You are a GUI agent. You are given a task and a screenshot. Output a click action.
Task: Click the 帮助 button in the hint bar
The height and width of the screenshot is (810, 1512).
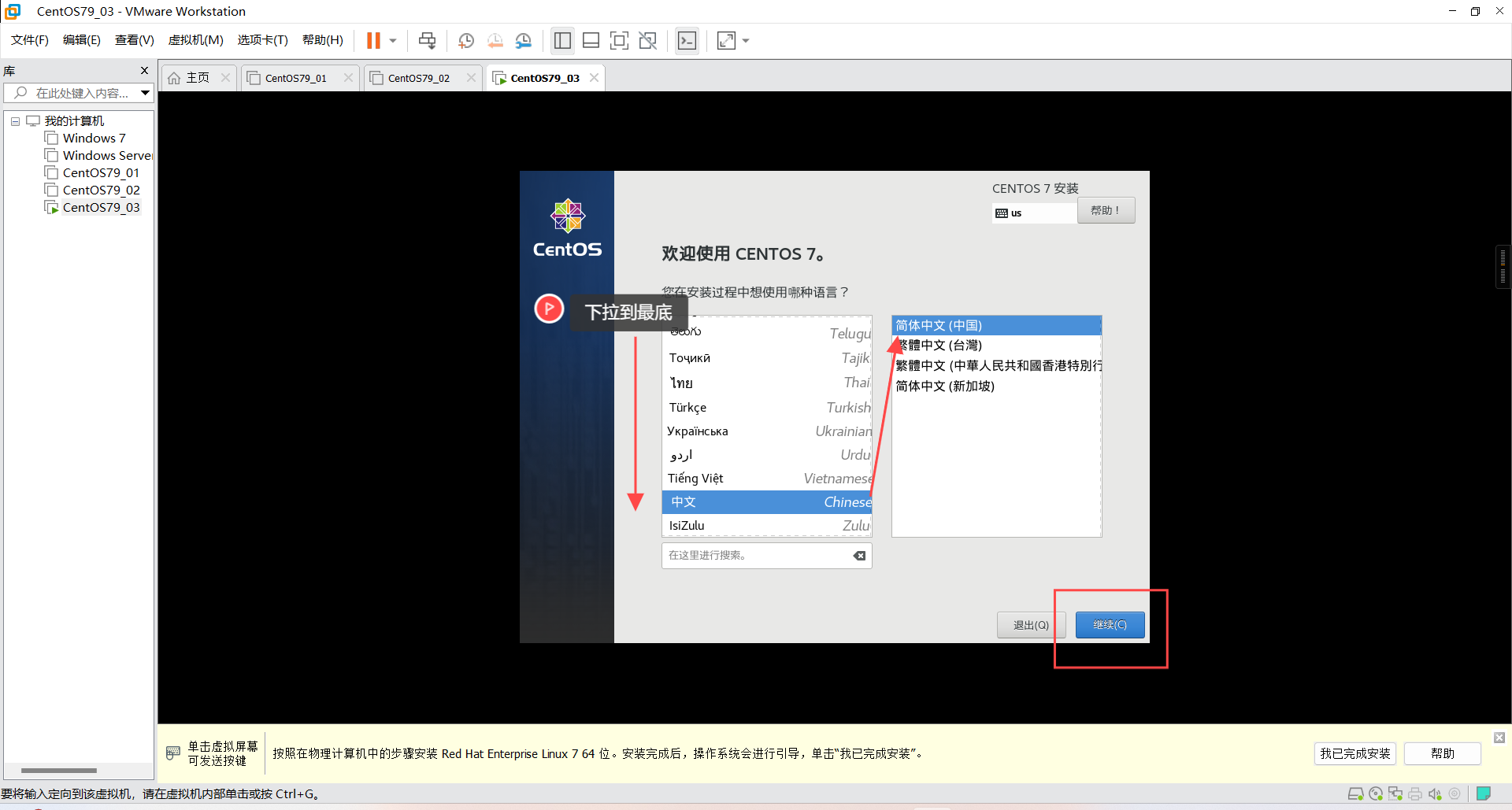pos(1443,754)
